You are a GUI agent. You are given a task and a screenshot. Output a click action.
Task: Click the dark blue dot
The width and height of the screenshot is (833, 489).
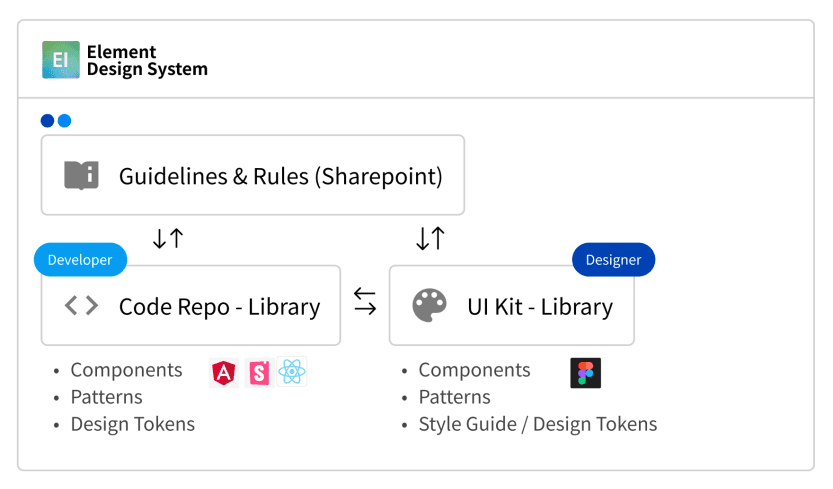click(x=47, y=121)
